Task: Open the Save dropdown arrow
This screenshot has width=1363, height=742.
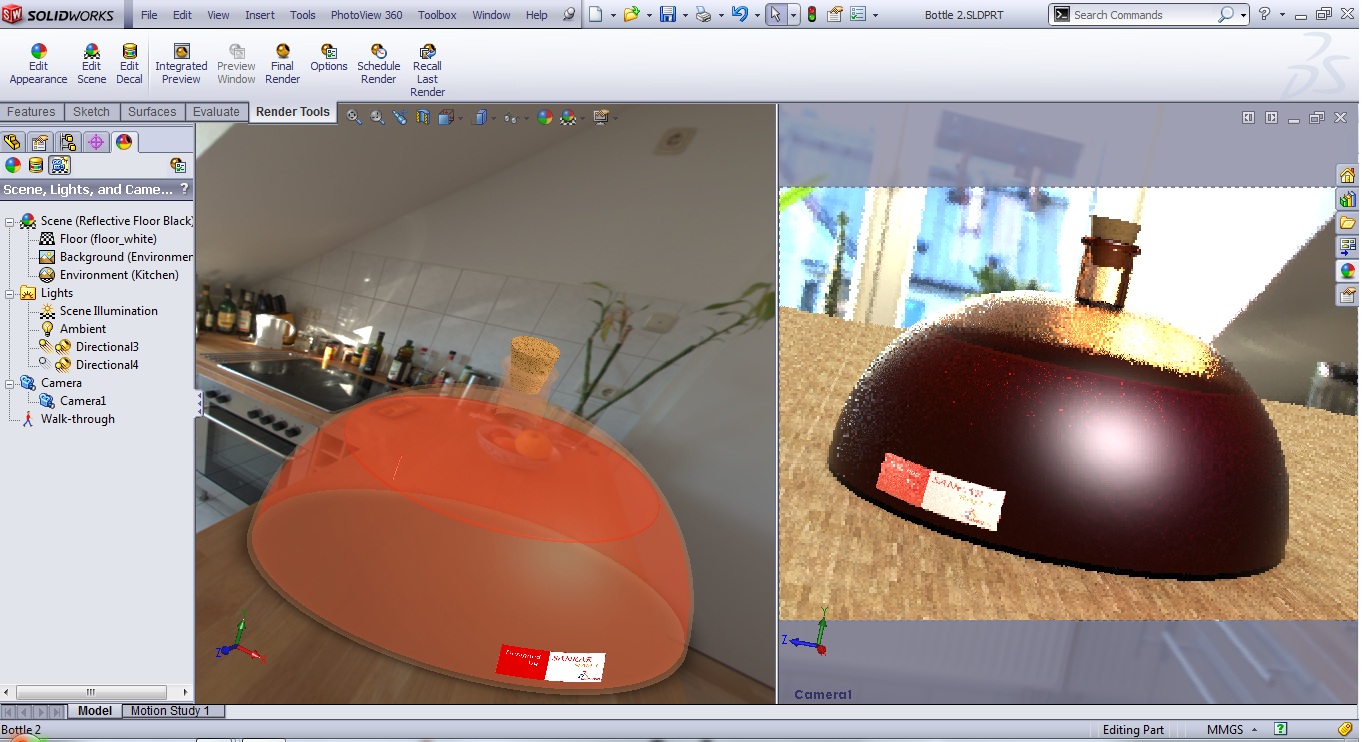Action: (x=684, y=15)
